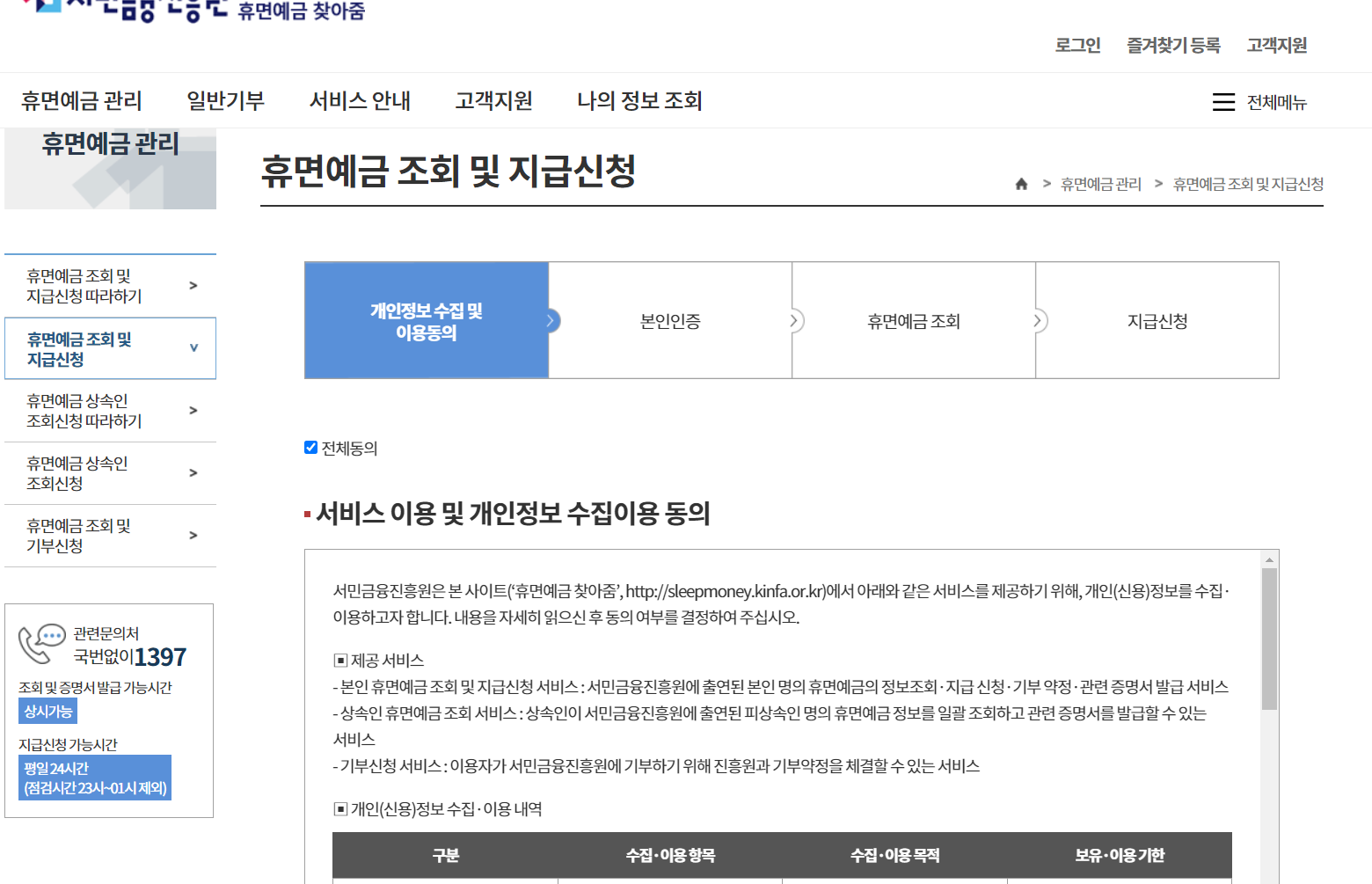Click the home icon in the breadcrumb
This screenshot has height=884, width=1372.
(1021, 184)
